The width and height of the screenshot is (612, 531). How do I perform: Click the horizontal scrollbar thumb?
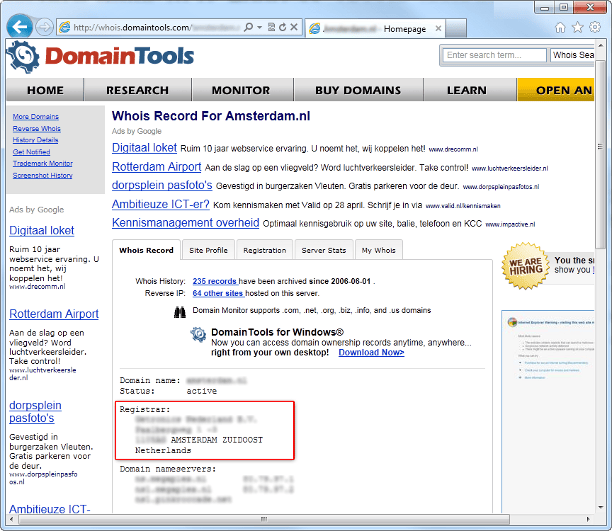[264, 519]
